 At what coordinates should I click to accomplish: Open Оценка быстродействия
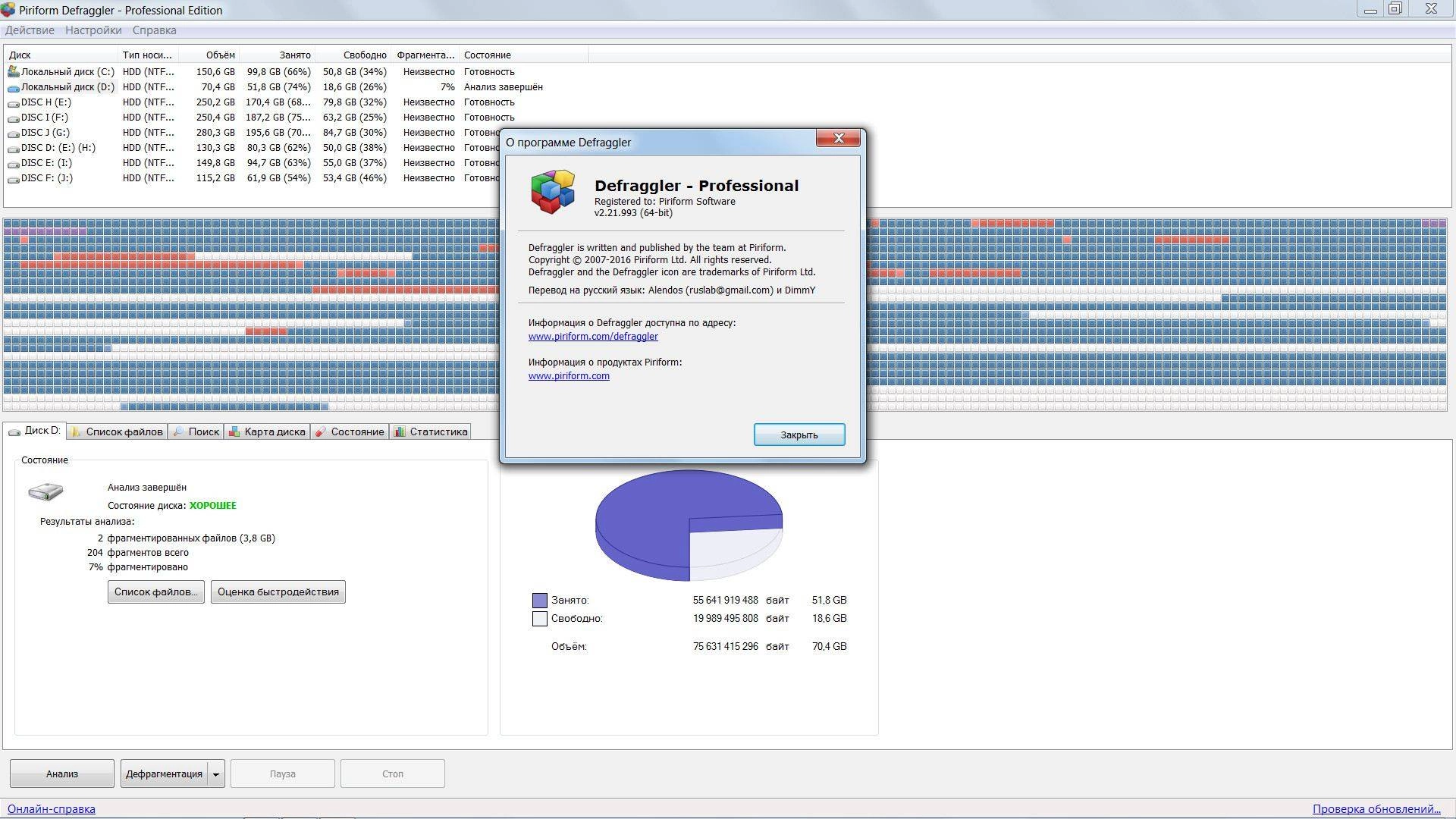(278, 592)
